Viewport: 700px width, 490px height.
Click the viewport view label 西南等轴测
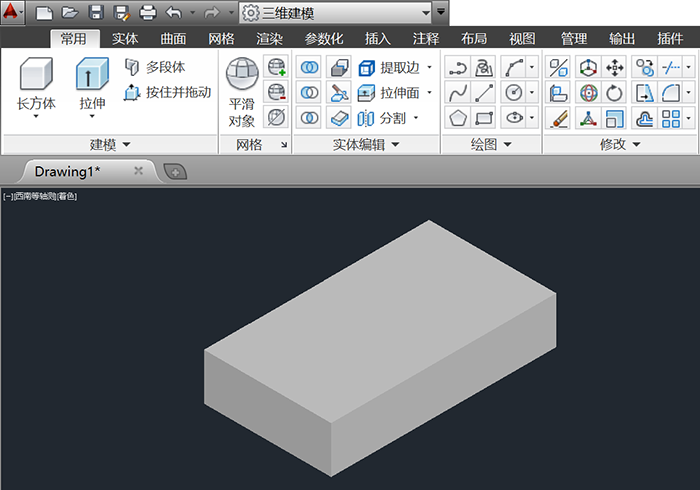35,196
